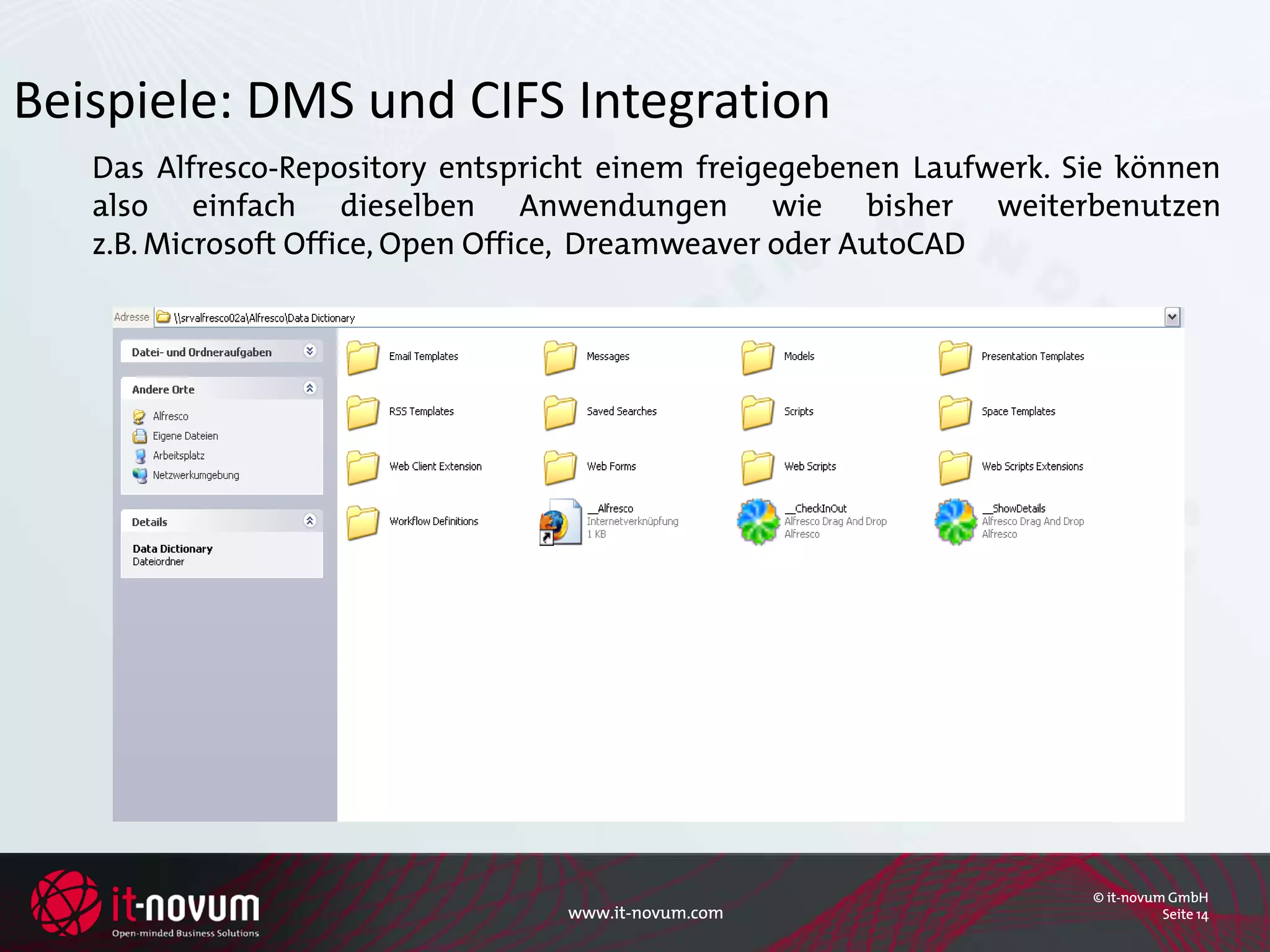Viewport: 1270px width, 952px height.
Task: Click the Web Scripts Extensions folder icon
Action: point(955,467)
